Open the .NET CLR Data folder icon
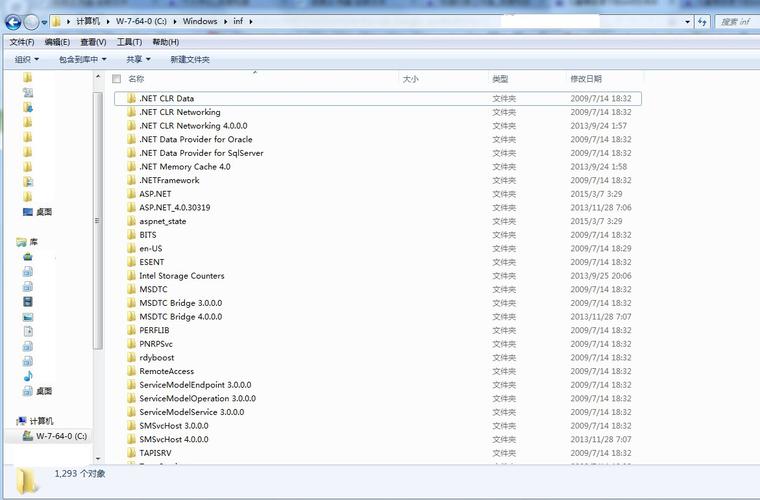The height and width of the screenshot is (500, 760). coord(131,98)
